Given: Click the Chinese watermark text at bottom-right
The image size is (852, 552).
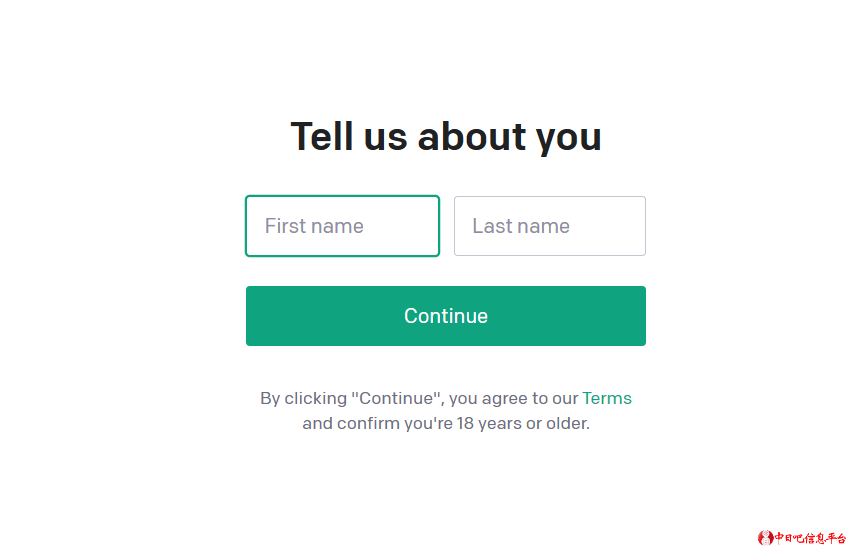Looking at the screenshot, I should click(810, 538).
